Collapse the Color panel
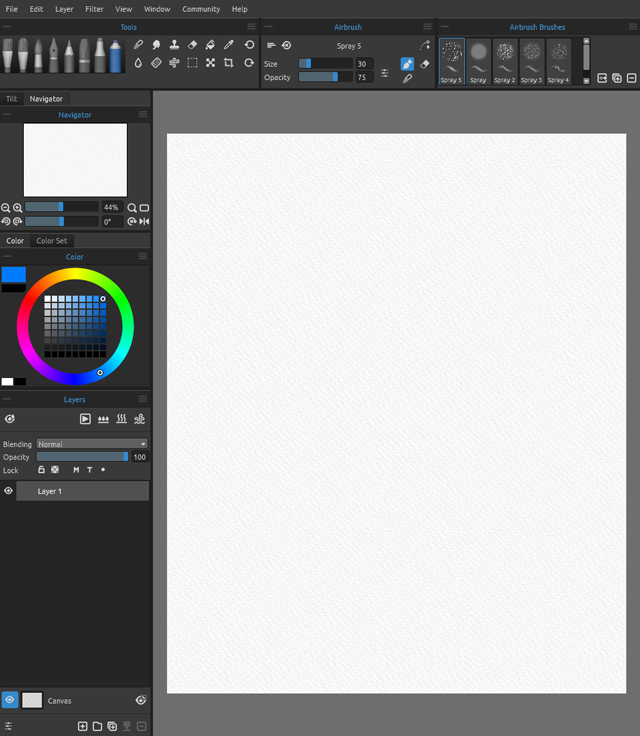The width and height of the screenshot is (640, 736). pyautogui.click(x=7, y=256)
